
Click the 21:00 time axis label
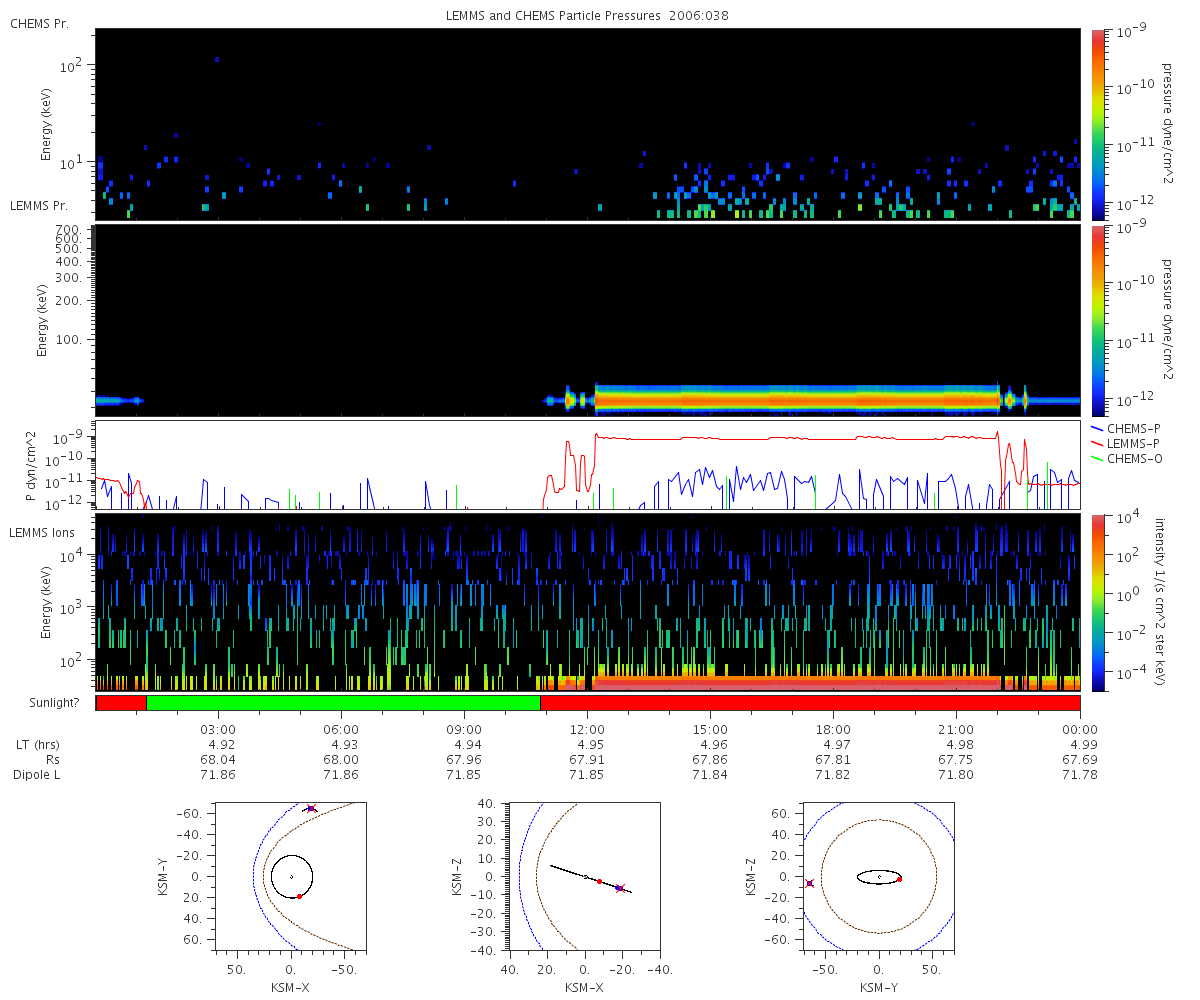point(956,728)
